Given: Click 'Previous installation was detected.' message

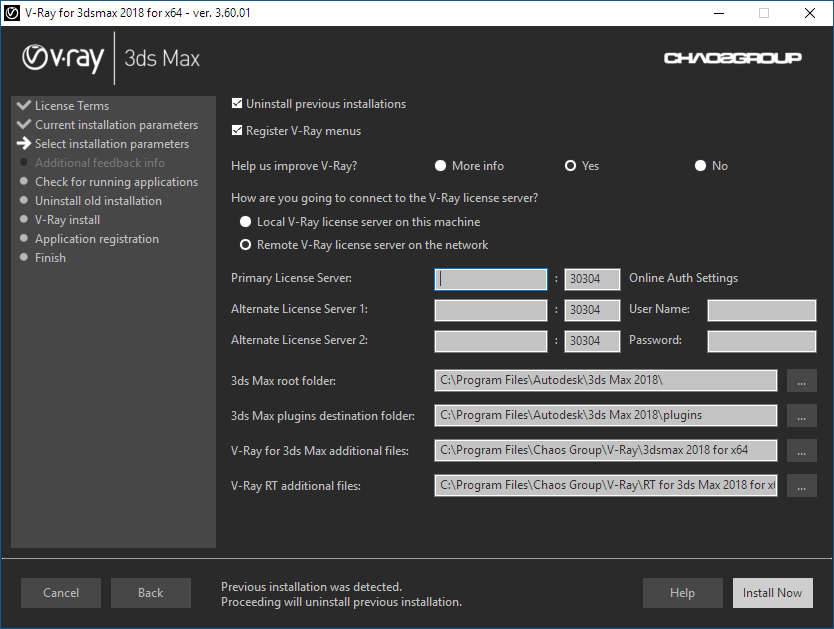Looking at the screenshot, I should (x=311, y=587).
